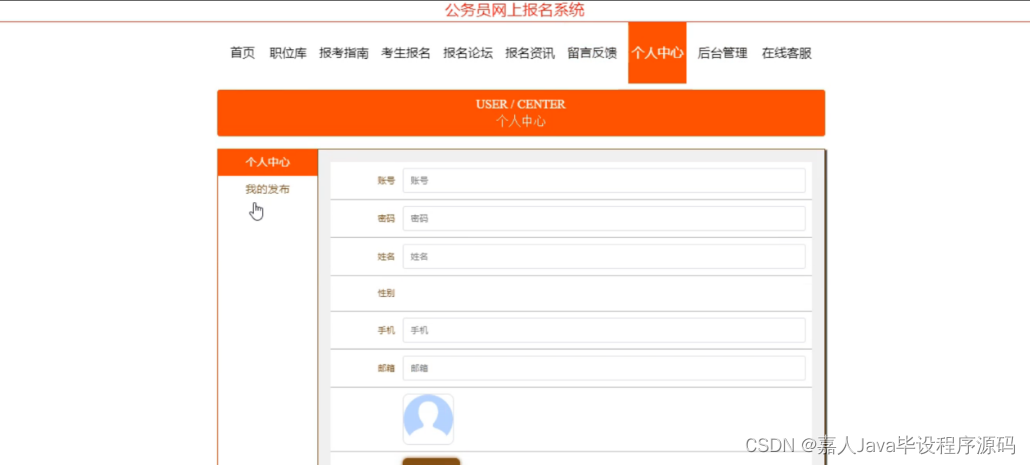Click the USER / CENTER banner heading

[x=521, y=104]
